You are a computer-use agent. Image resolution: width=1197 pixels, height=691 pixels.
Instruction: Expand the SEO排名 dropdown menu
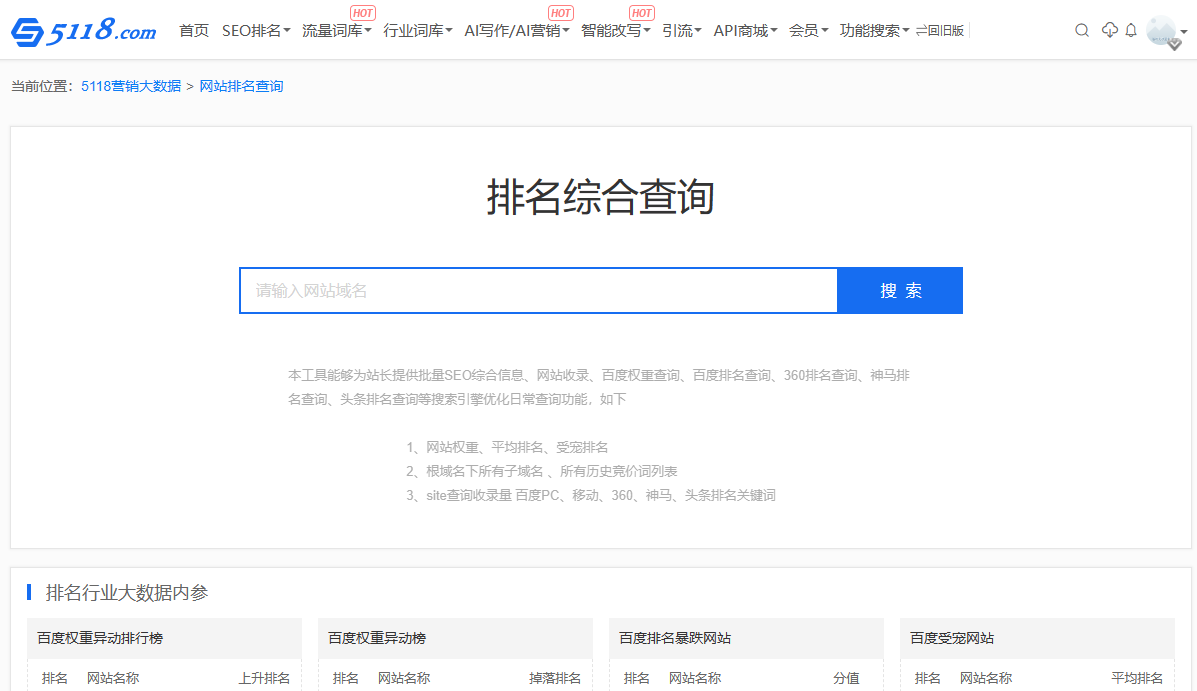[256, 31]
